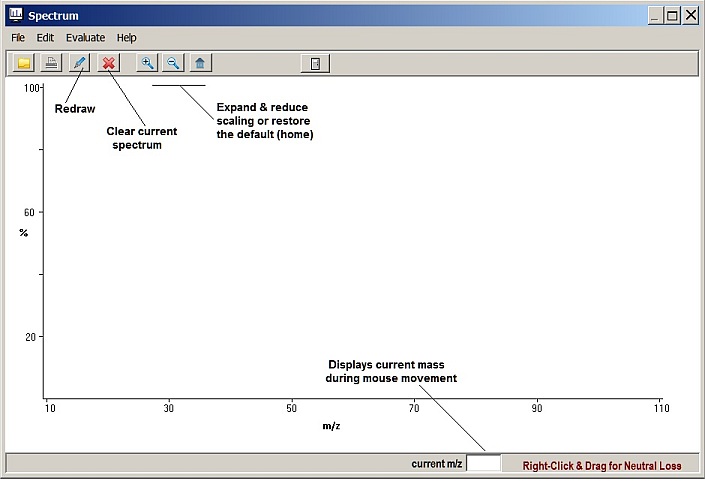
Task: Open the Help menu
Action: tap(126, 37)
